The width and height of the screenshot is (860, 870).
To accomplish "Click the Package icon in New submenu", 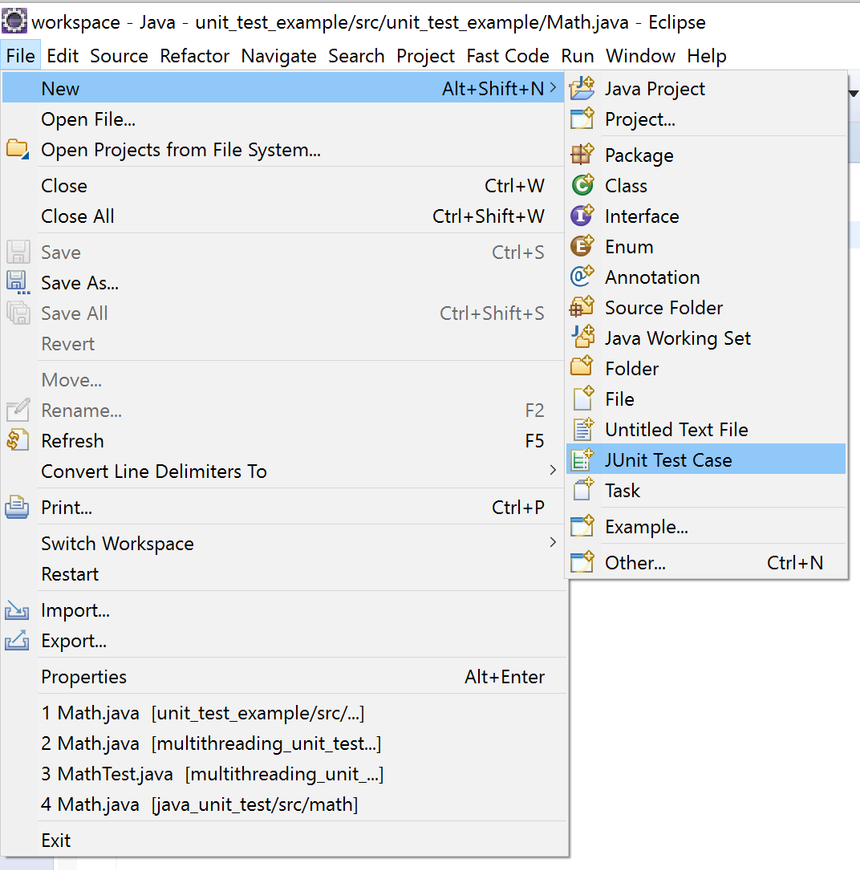I will pyautogui.click(x=582, y=155).
